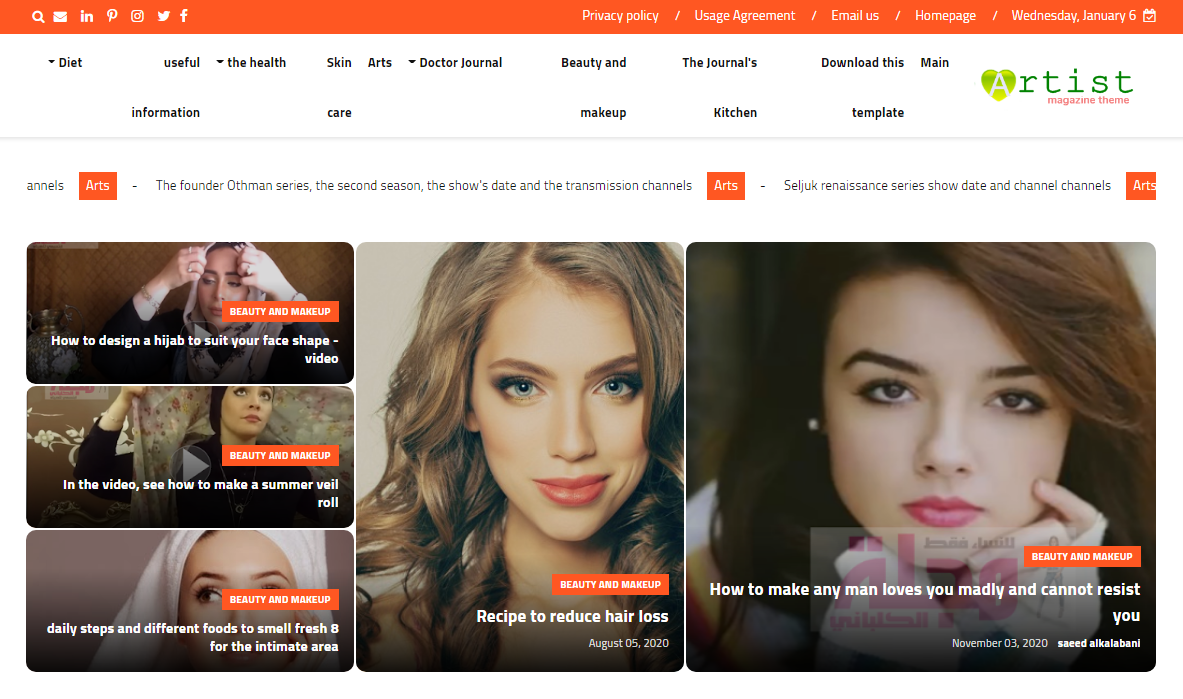Click Beauty and Makeup tag on fresh smell card

tap(280, 600)
